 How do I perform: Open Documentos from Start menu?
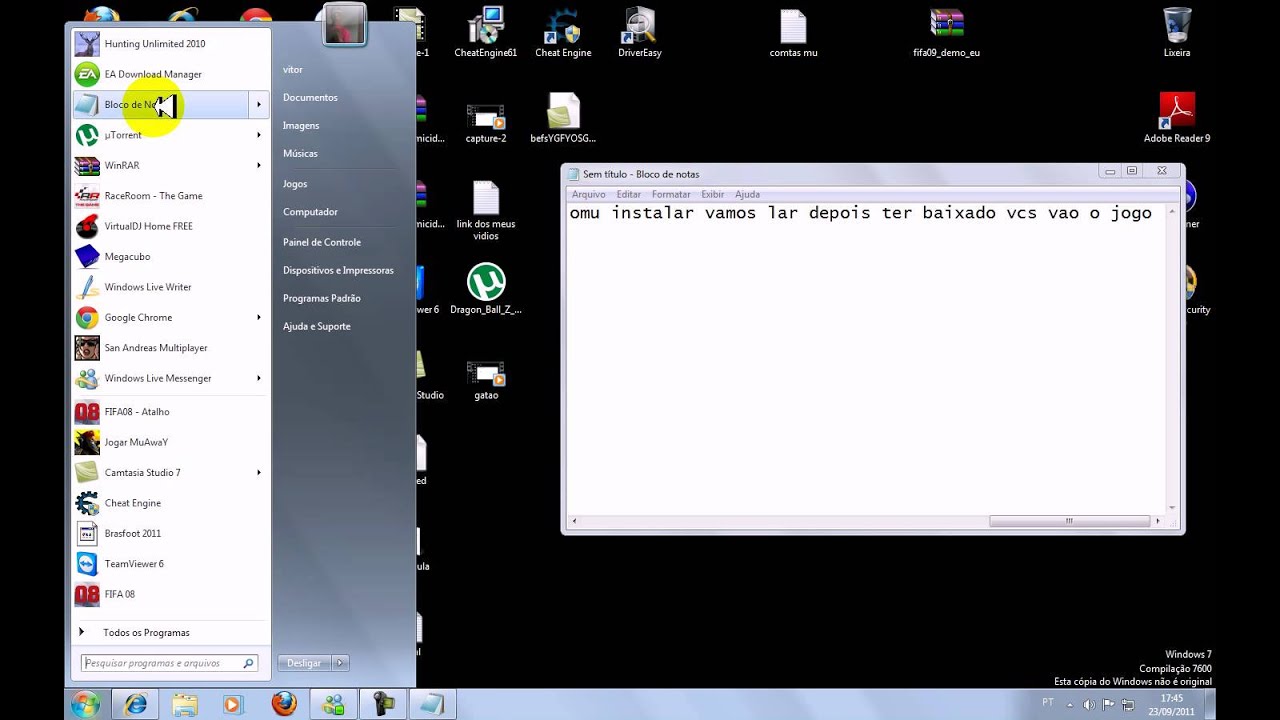310,98
